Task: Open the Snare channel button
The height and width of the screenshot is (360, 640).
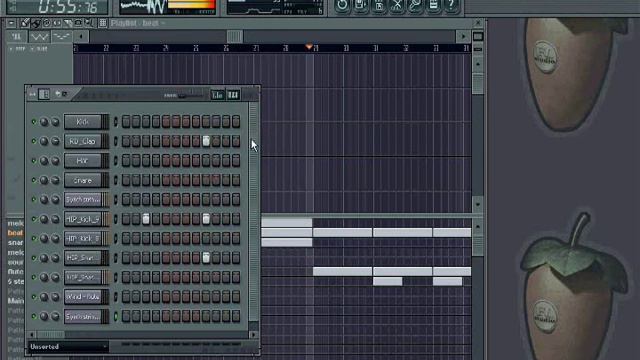Action: pyautogui.click(x=83, y=180)
